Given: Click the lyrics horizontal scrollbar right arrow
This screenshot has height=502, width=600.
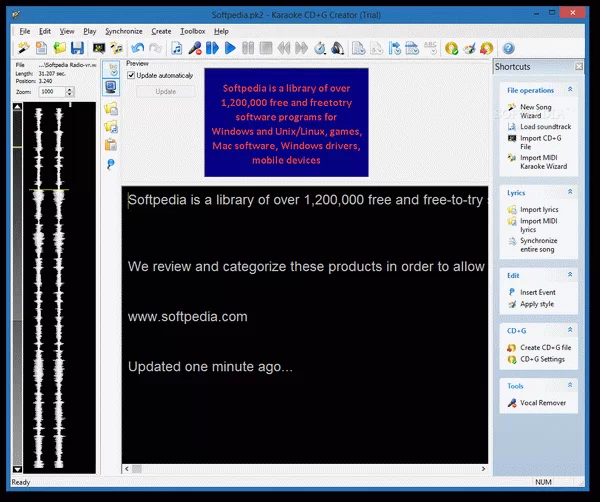Looking at the screenshot, I should tap(483, 469).
